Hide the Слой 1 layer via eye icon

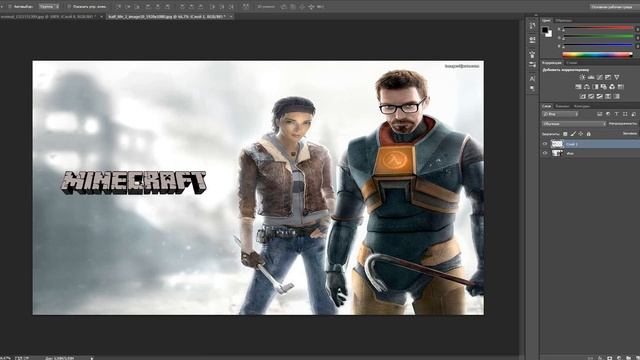[545, 144]
